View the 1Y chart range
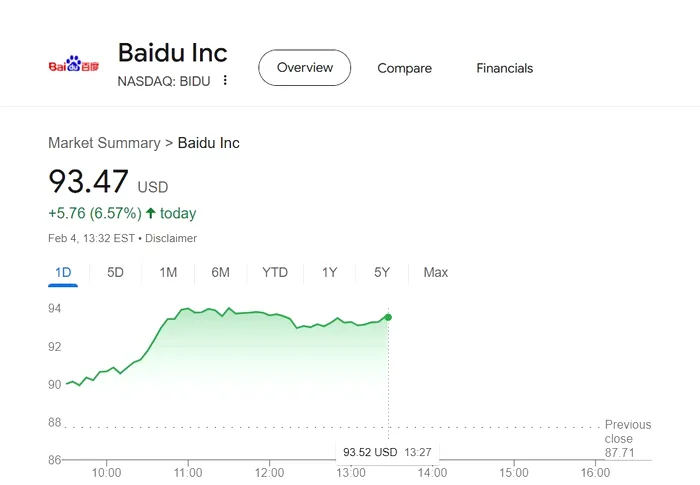Screen dimensions: 700x485 point(329,272)
